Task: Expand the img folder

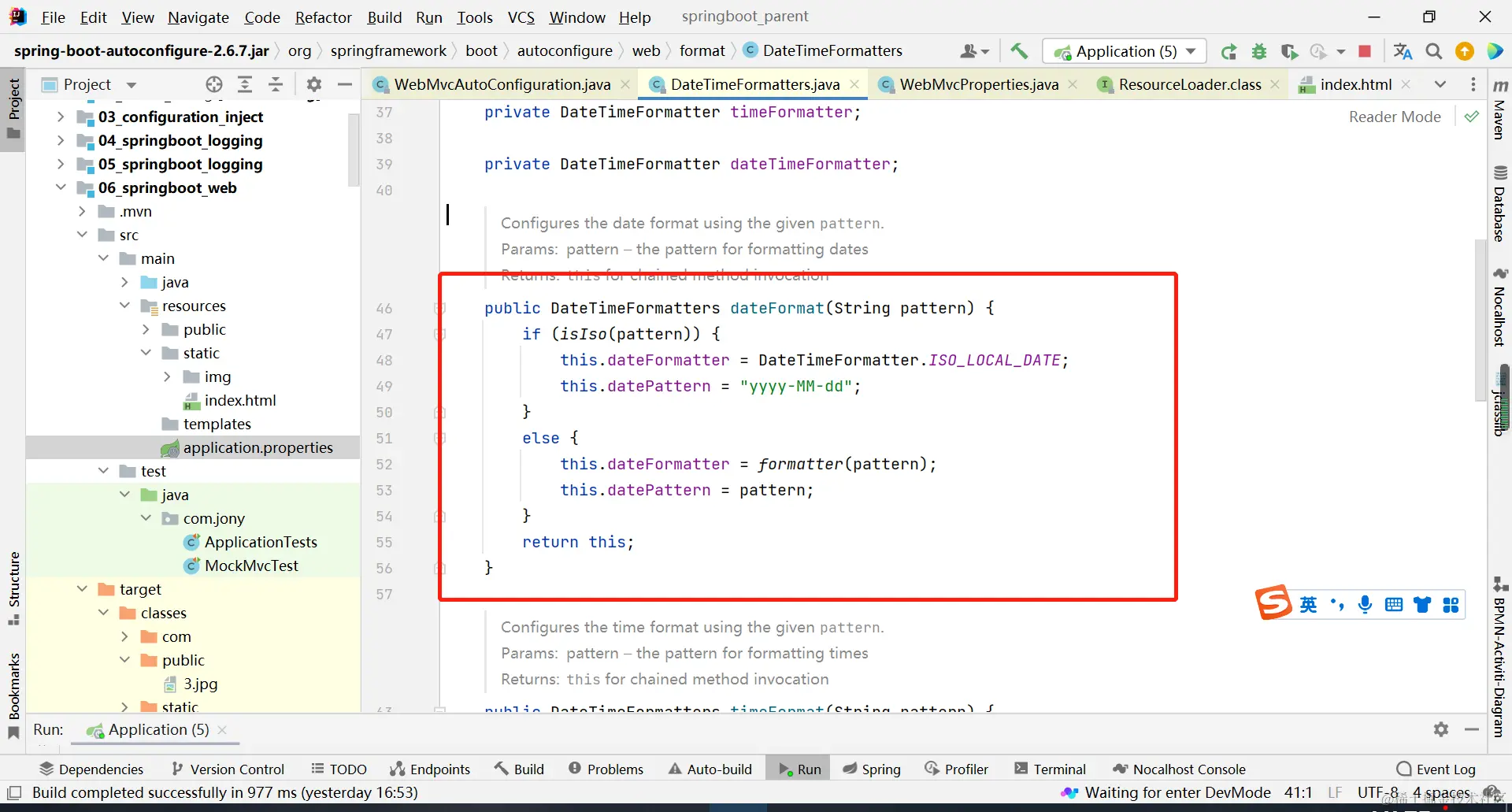Action: (x=167, y=376)
